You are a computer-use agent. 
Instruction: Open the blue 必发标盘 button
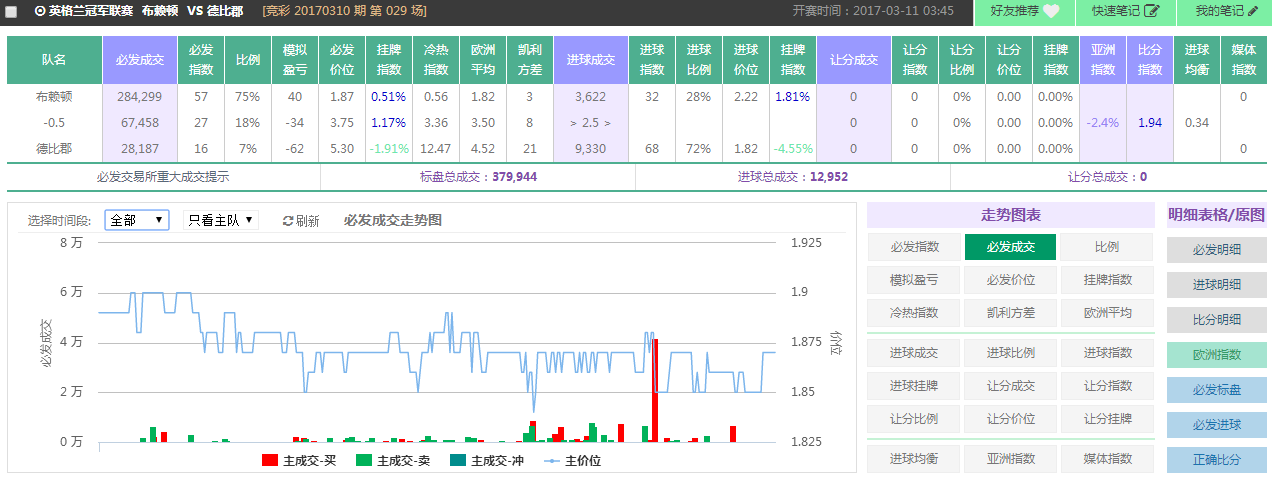(1217, 390)
